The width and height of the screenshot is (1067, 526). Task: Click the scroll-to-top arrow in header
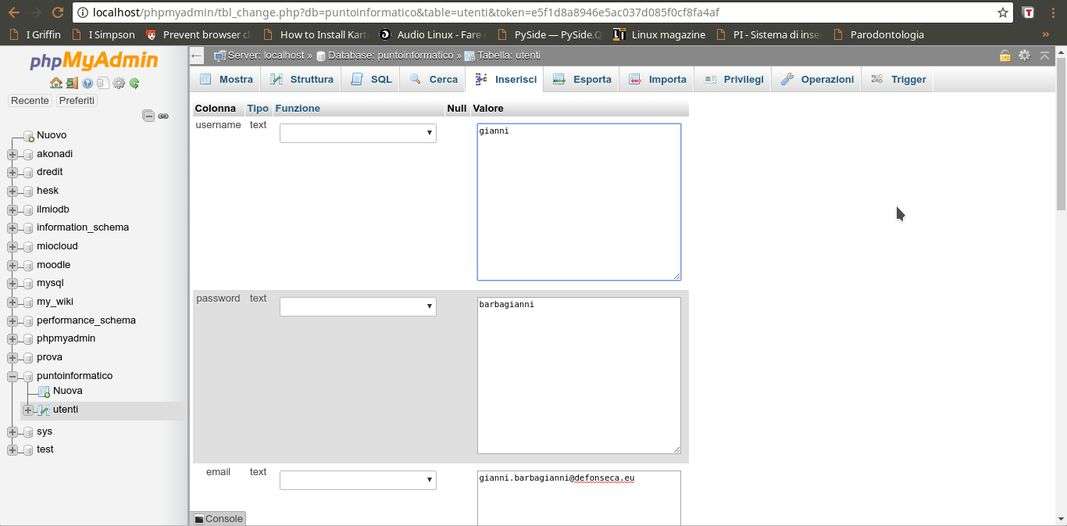(1045, 56)
